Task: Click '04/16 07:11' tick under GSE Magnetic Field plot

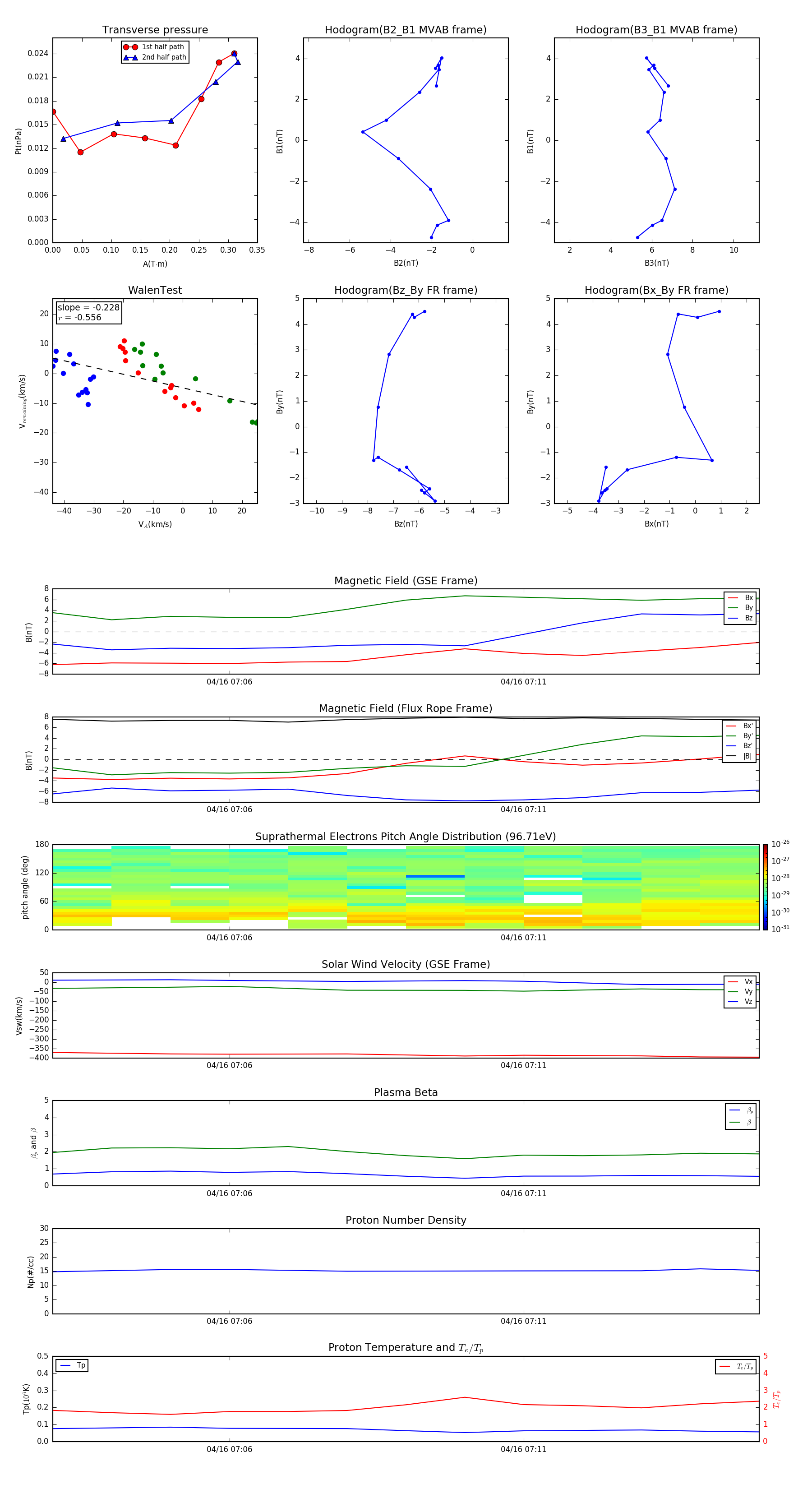Action: [524, 681]
